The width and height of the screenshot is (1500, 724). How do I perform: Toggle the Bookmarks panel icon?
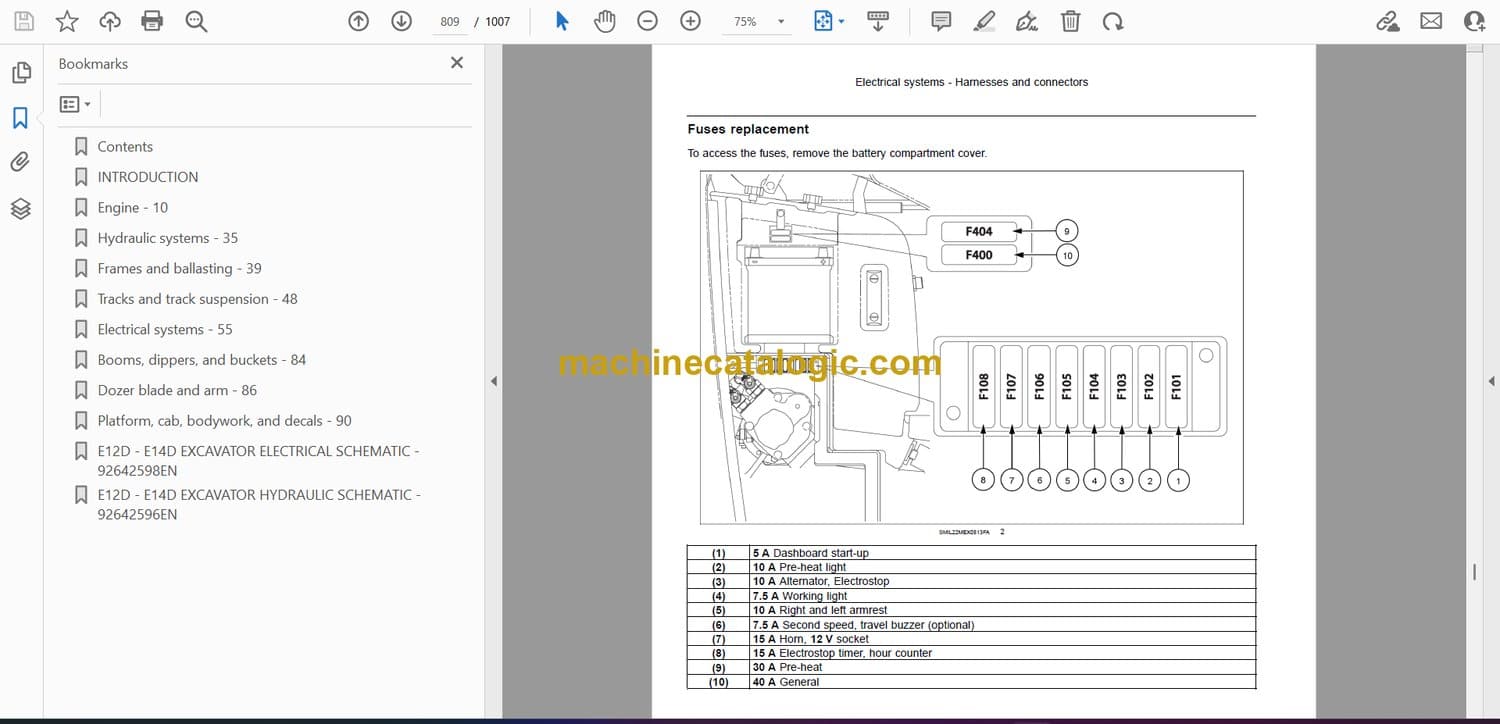[20, 118]
